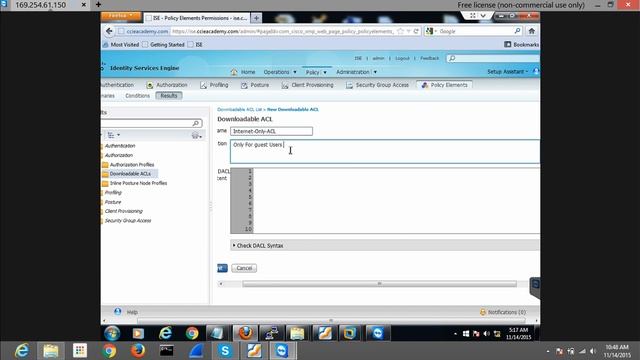Image resolution: width=640 pixels, height=360 pixels.
Task: Open Chrome on the local taskbar
Action: tap(109, 351)
